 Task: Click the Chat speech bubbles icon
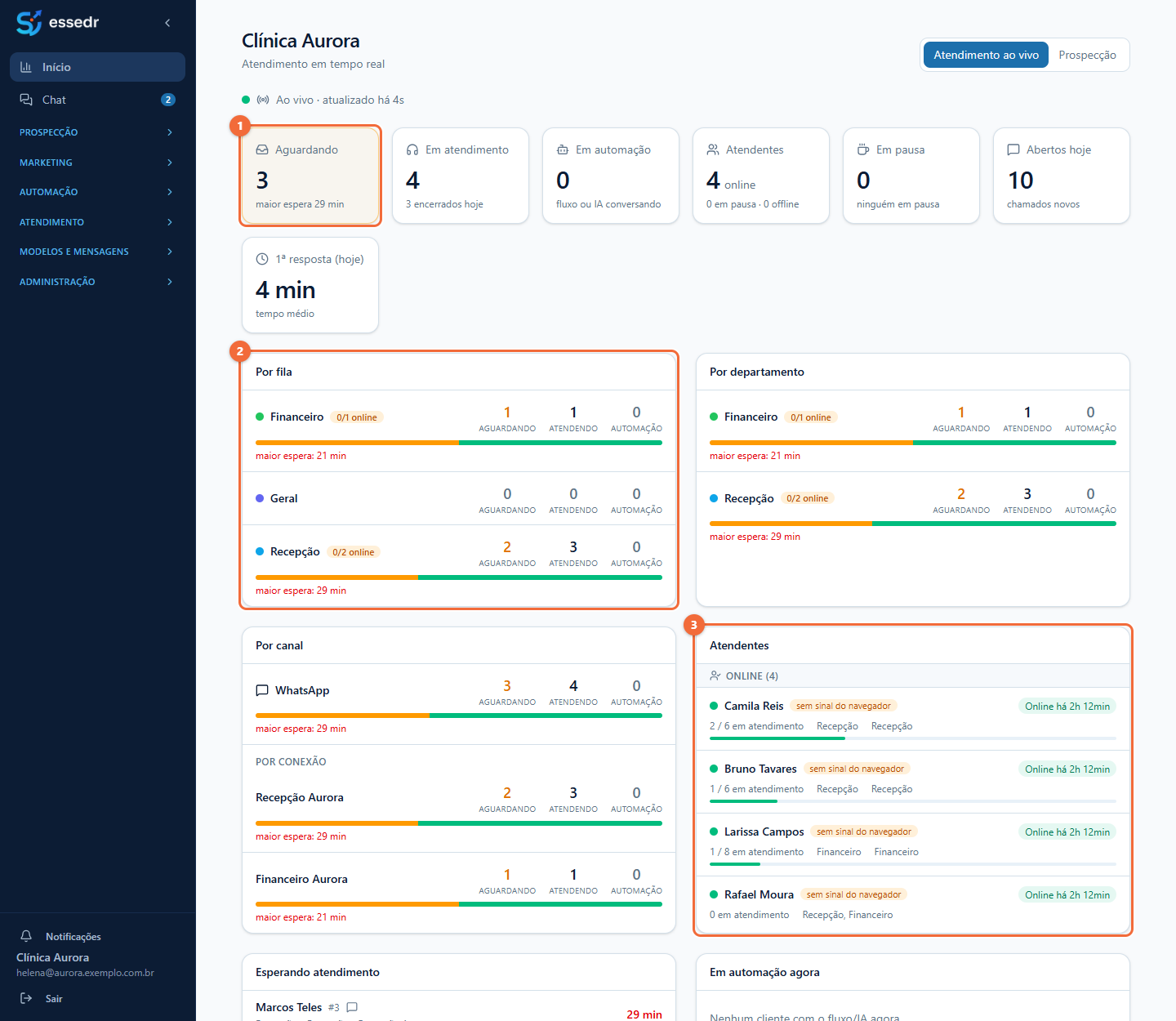pos(26,100)
